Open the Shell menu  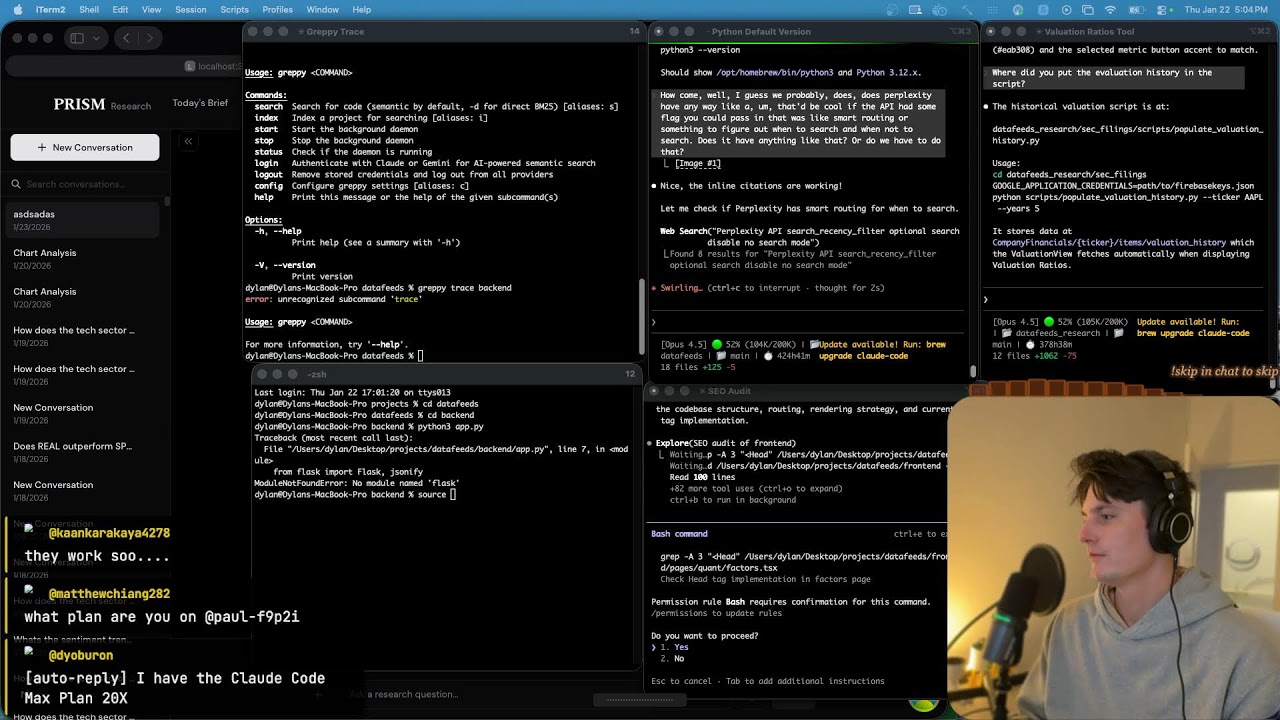point(89,10)
